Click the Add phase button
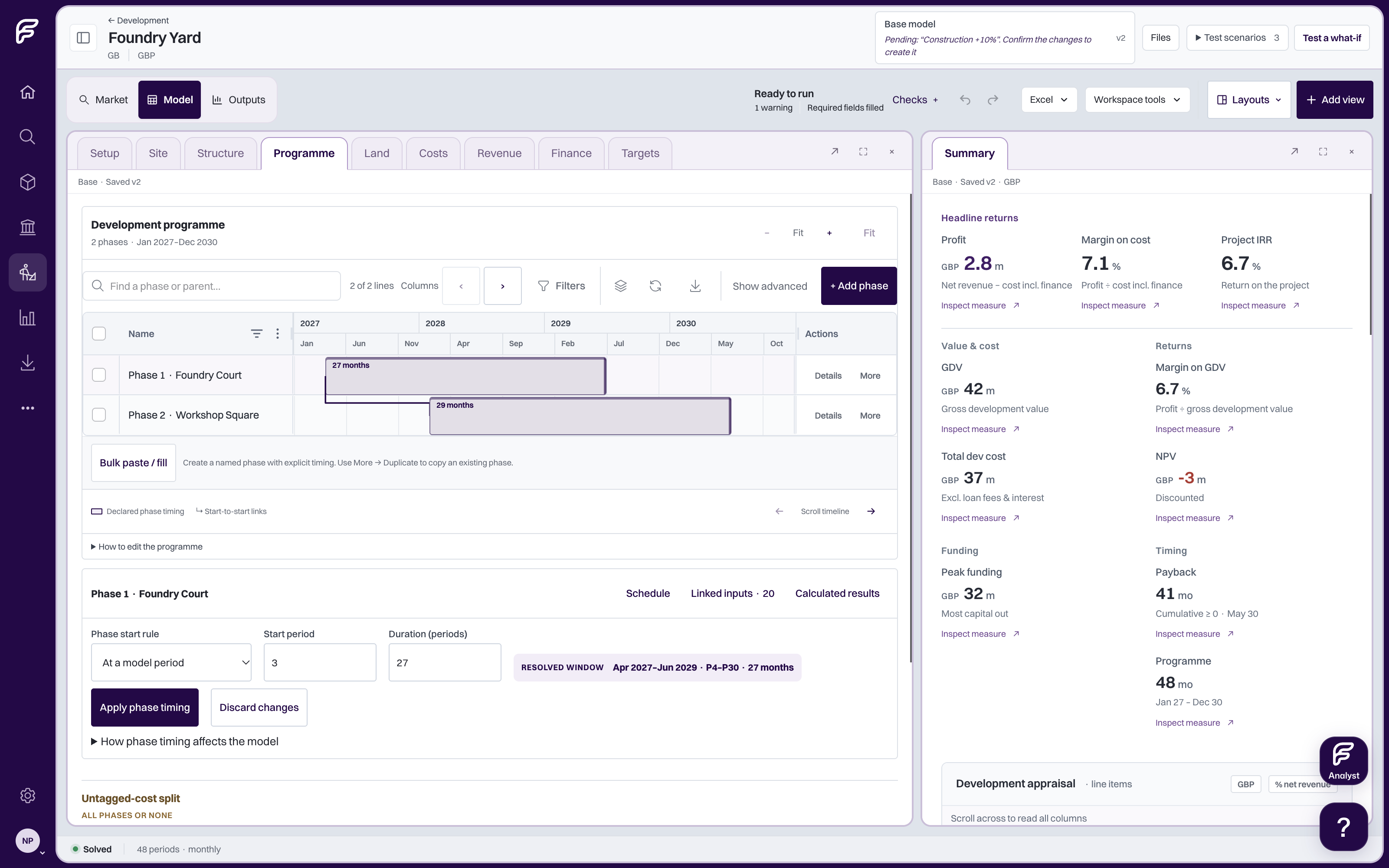Viewport: 1389px width, 868px height. coord(858,286)
